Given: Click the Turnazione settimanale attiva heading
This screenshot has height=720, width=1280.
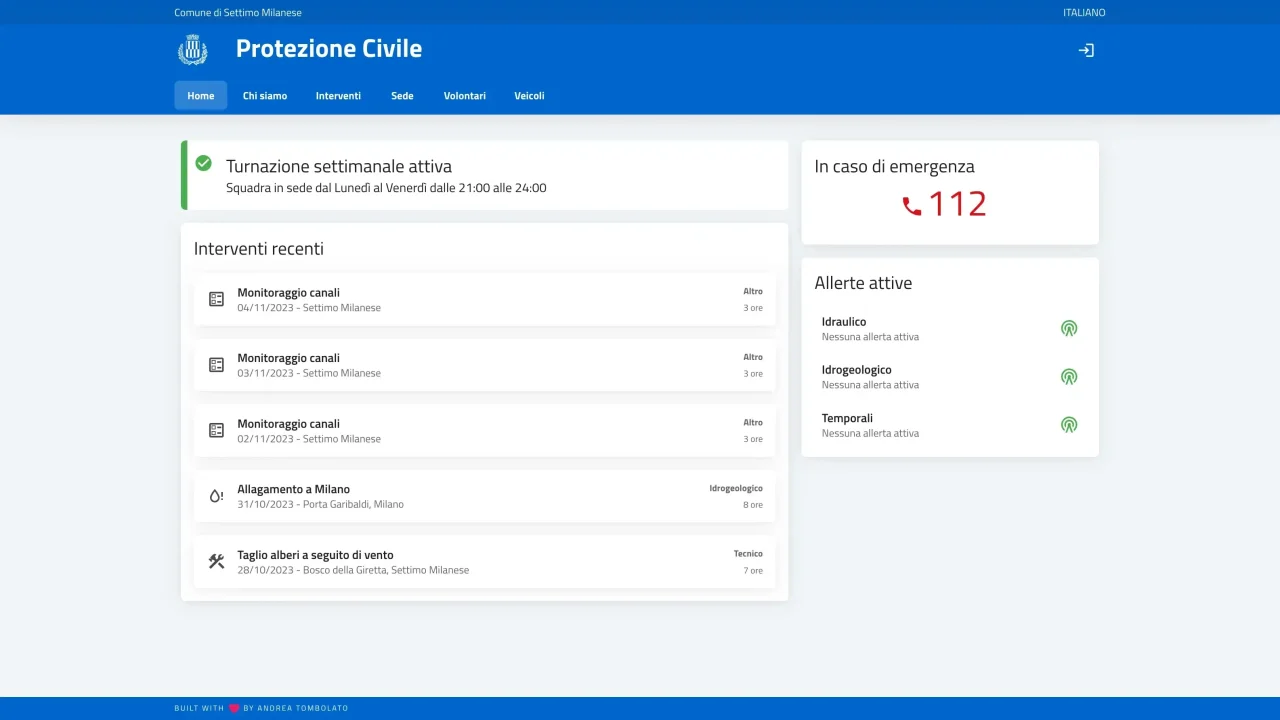Looking at the screenshot, I should tap(339, 167).
